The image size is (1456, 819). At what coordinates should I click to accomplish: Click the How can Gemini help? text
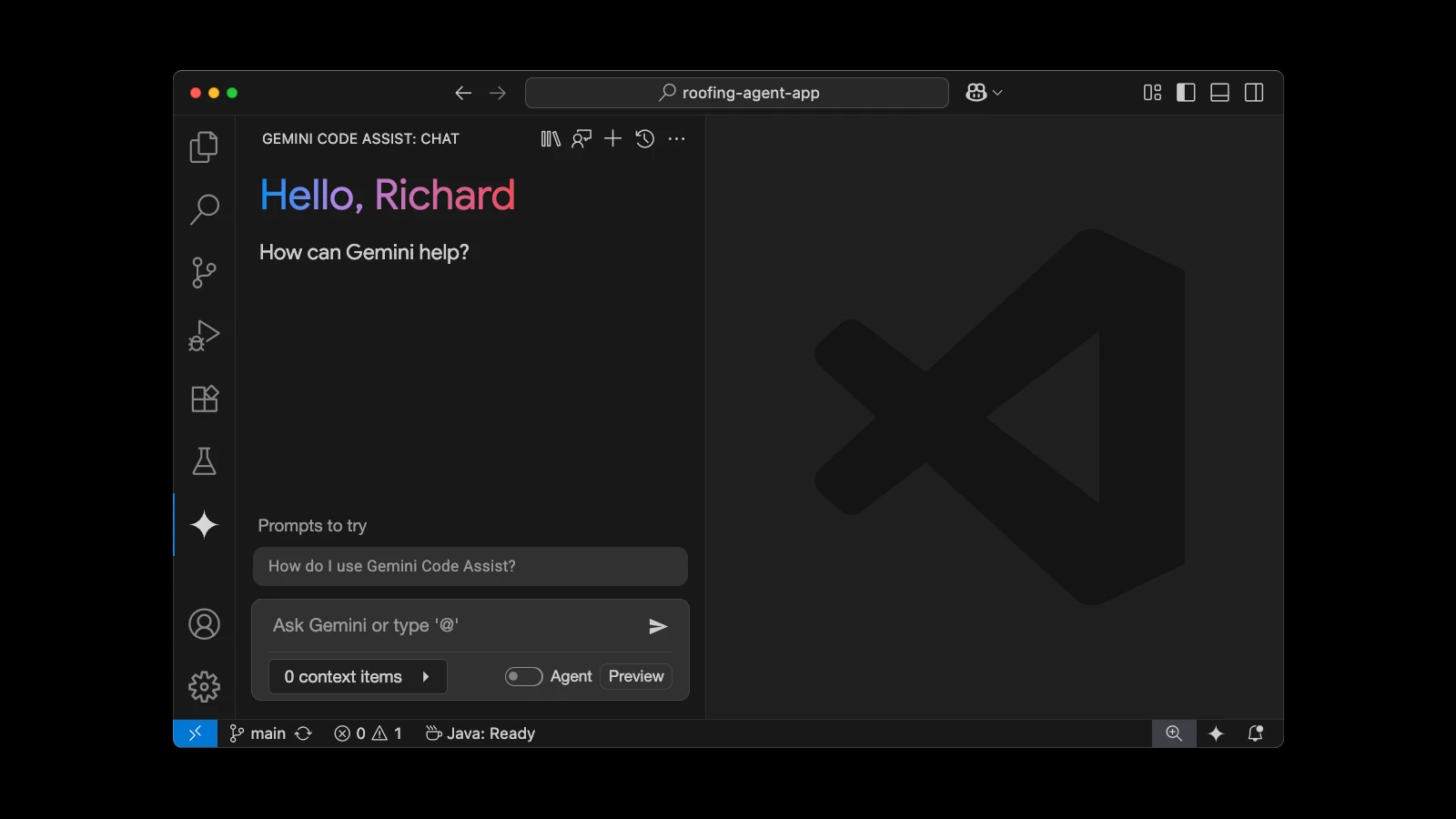[364, 252]
